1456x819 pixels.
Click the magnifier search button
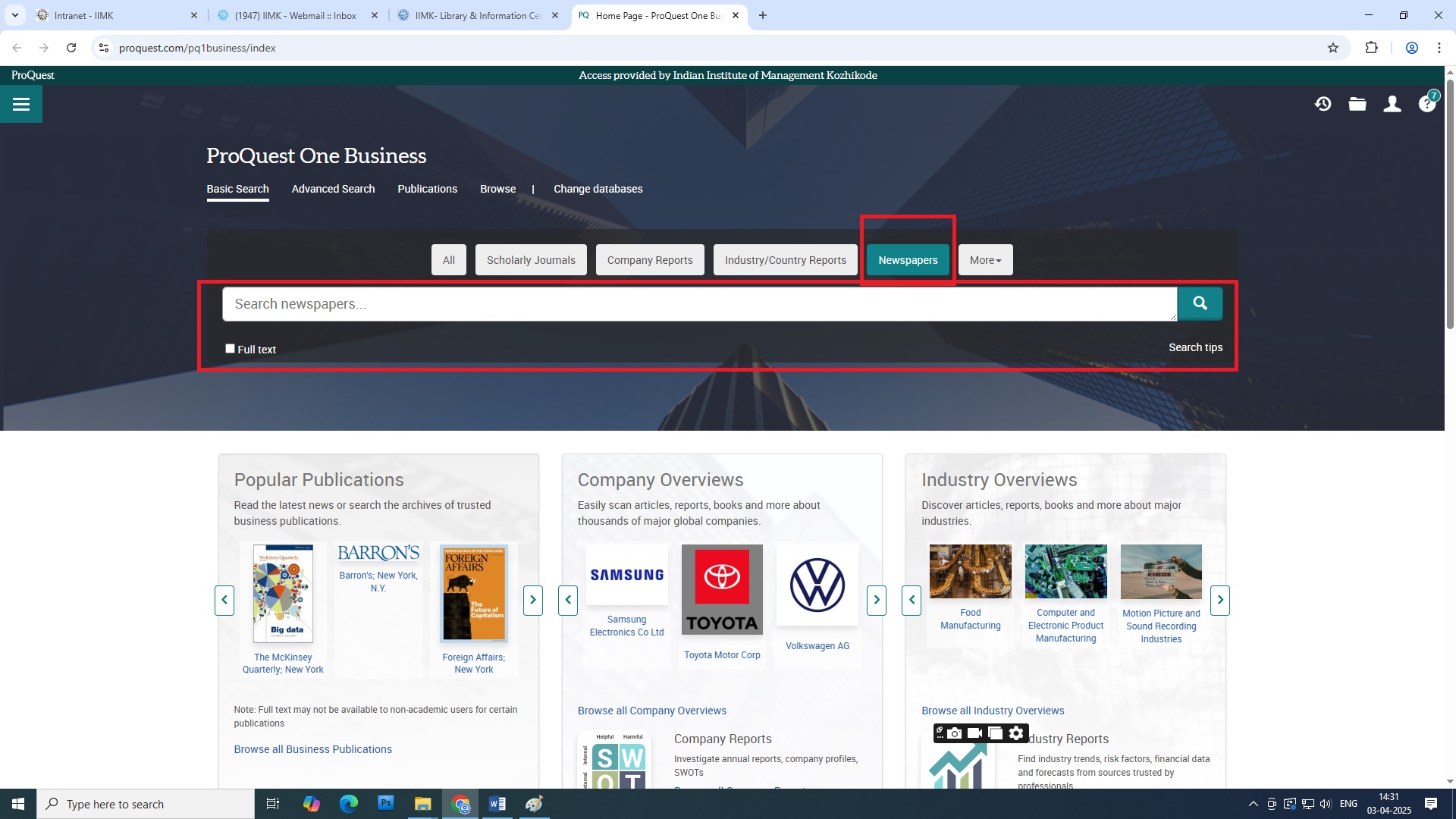coord(1200,303)
